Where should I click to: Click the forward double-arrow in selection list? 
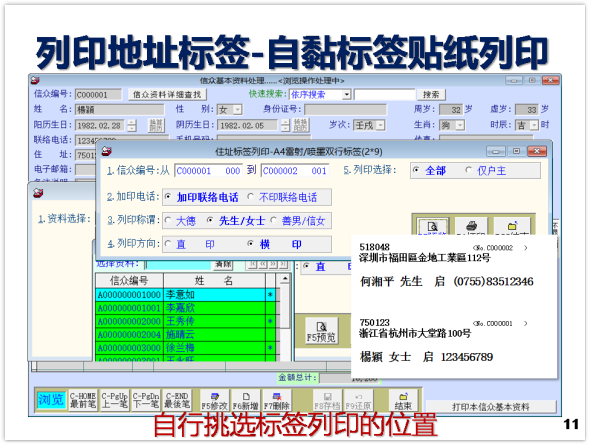pos(272,264)
